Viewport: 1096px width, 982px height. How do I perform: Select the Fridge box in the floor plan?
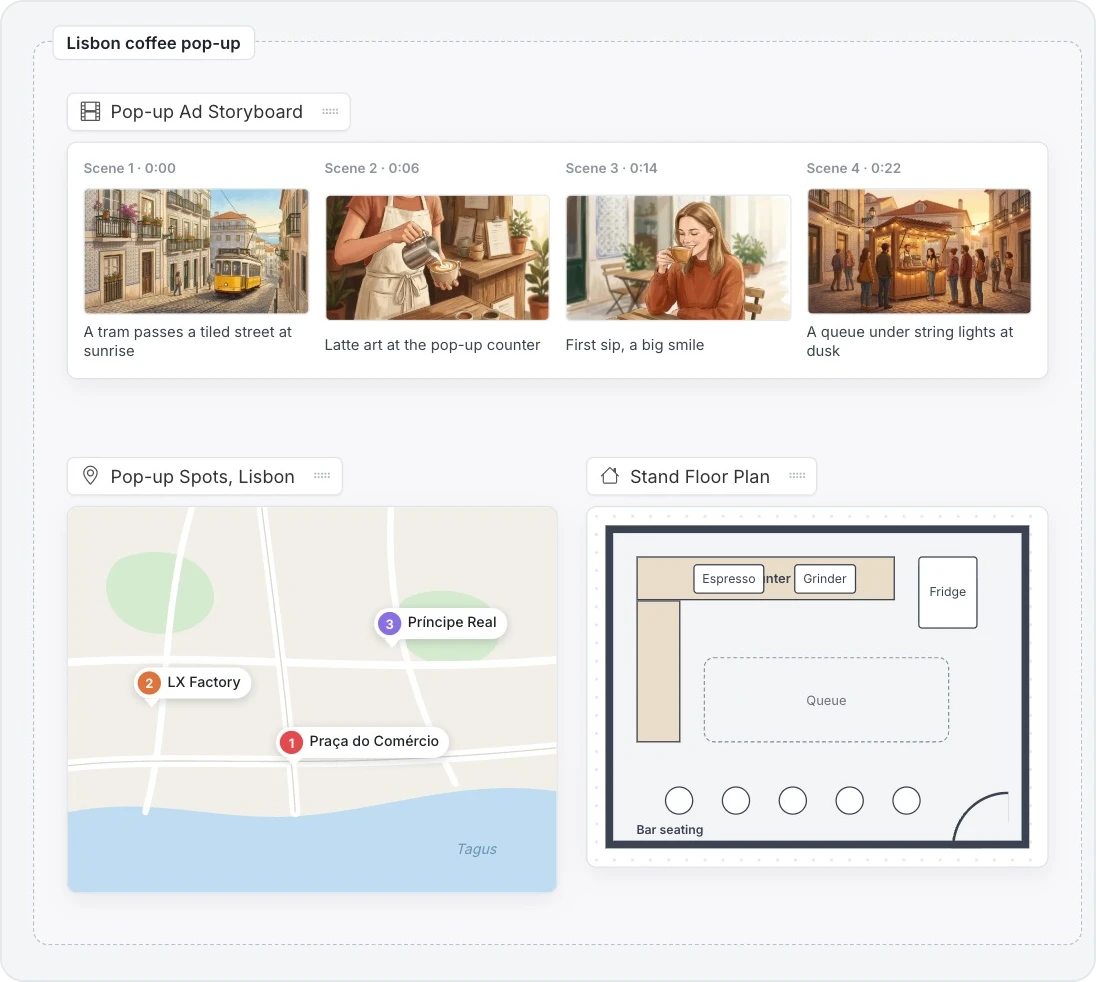pyautogui.click(x=948, y=592)
